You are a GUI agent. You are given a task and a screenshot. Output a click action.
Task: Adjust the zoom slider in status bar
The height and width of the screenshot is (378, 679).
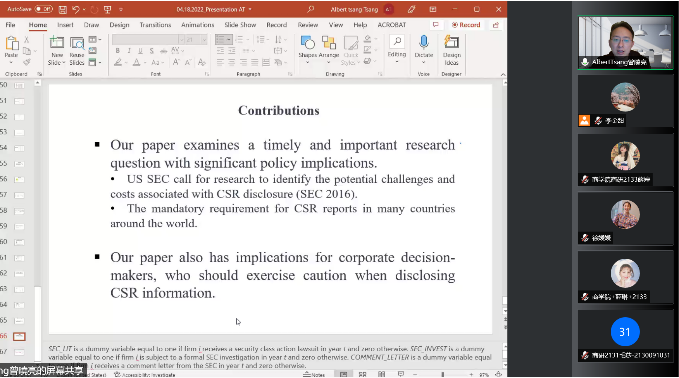(443, 375)
